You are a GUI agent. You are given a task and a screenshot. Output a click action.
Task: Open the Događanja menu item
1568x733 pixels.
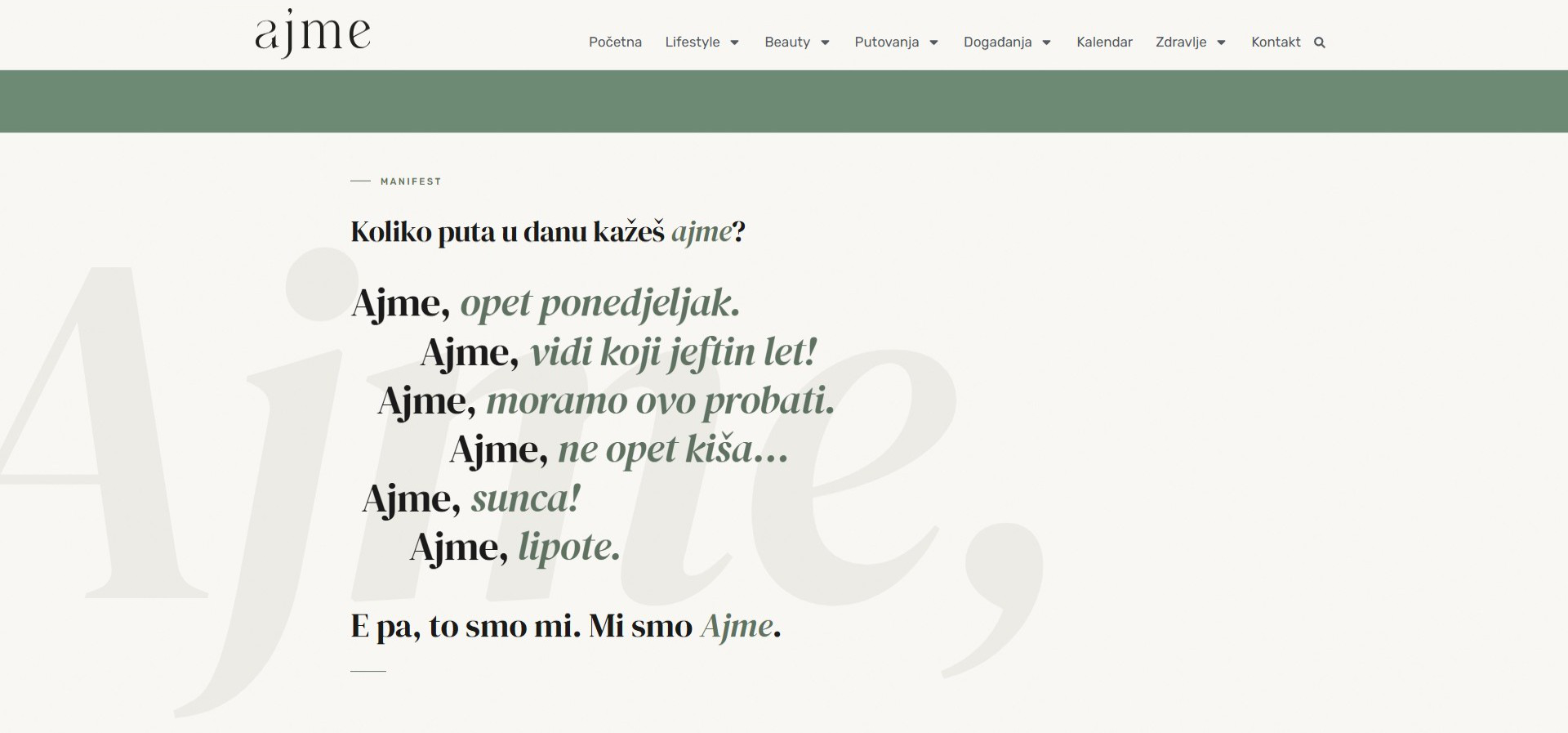997,42
